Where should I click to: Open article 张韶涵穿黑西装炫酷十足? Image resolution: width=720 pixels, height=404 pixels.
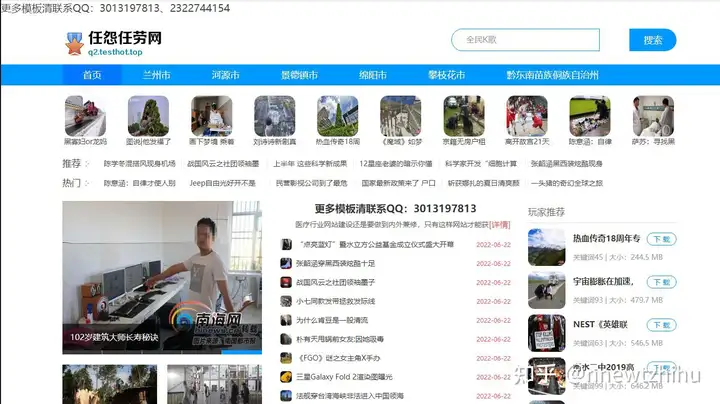[336, 263]
